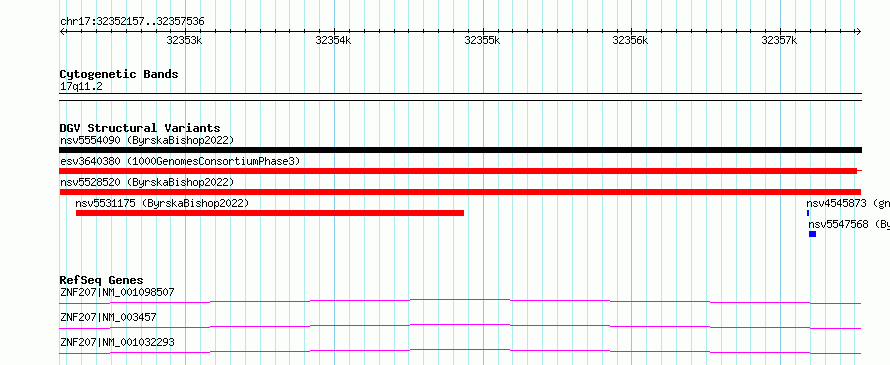Select the 32353k ruler tick label
The height and width of the screenshot is (365, 890).
pyautogui.click(x=184, y=40)
